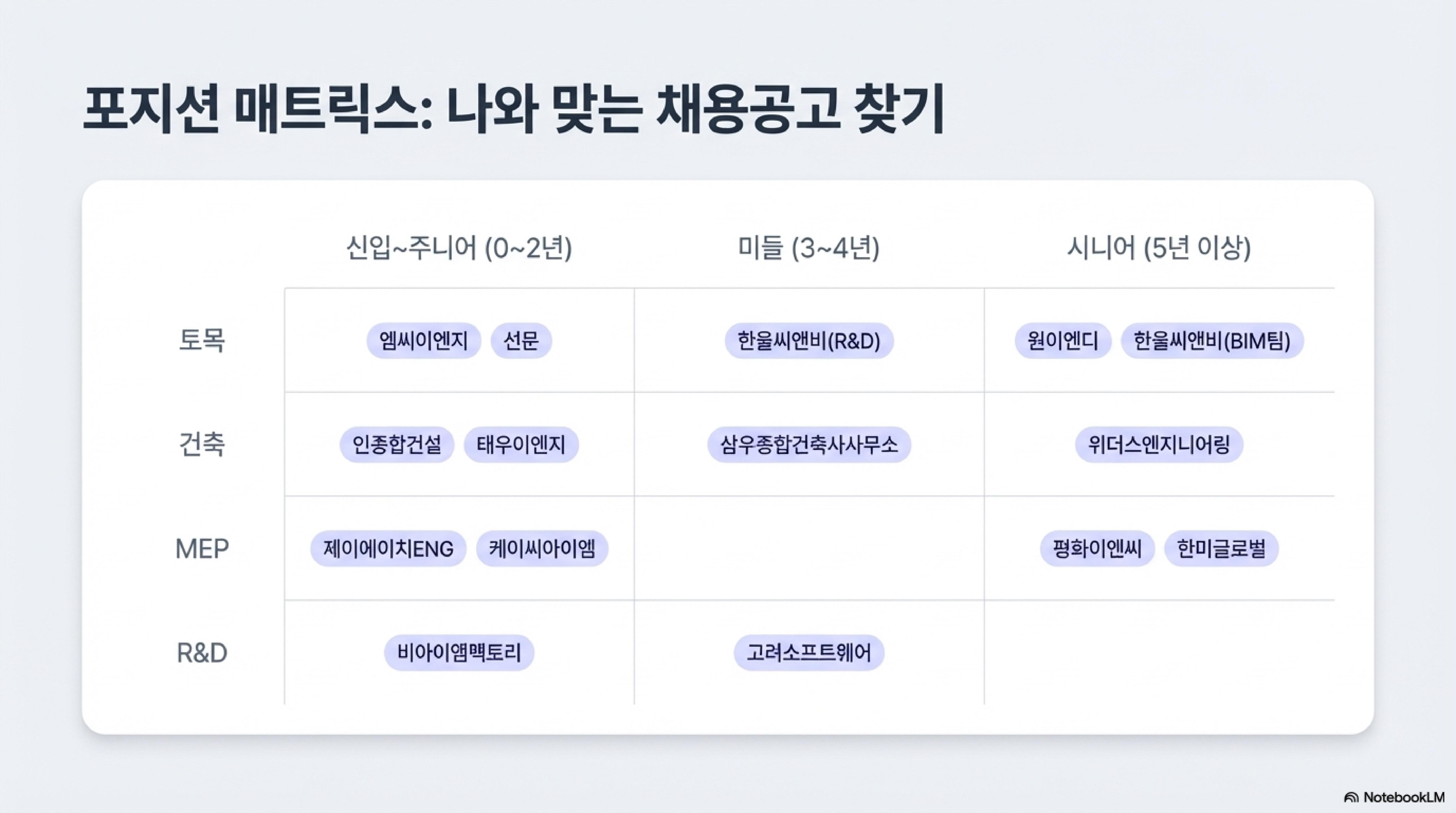The image size is (1456, 813).
Task: Click the 신입~주니어 (0~2년) column header
Action: 459,248
